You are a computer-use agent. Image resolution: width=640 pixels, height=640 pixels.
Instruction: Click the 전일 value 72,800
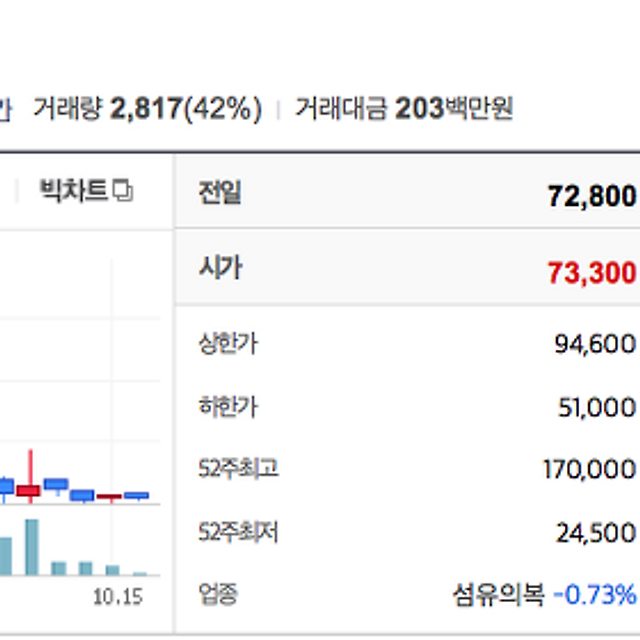(x=592, y=196)
